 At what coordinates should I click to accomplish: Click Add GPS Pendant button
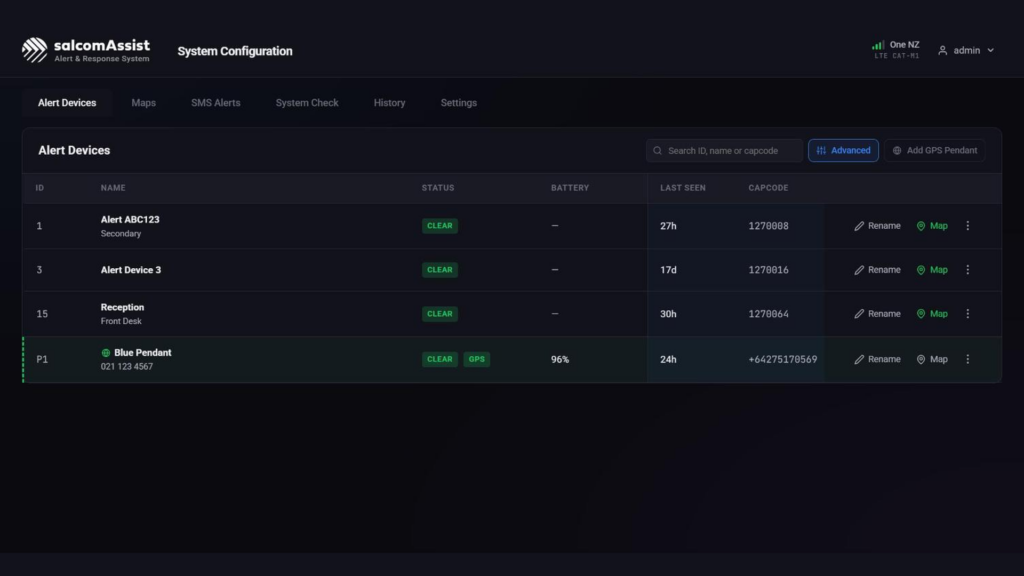[935, 151]
